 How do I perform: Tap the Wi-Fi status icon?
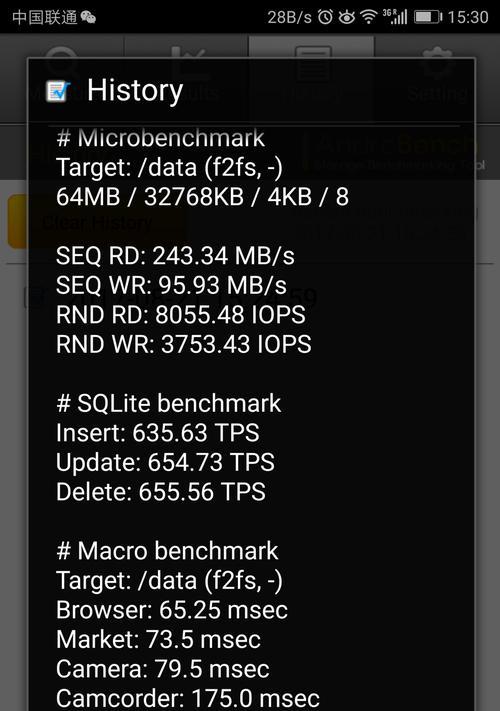(369, 17)
